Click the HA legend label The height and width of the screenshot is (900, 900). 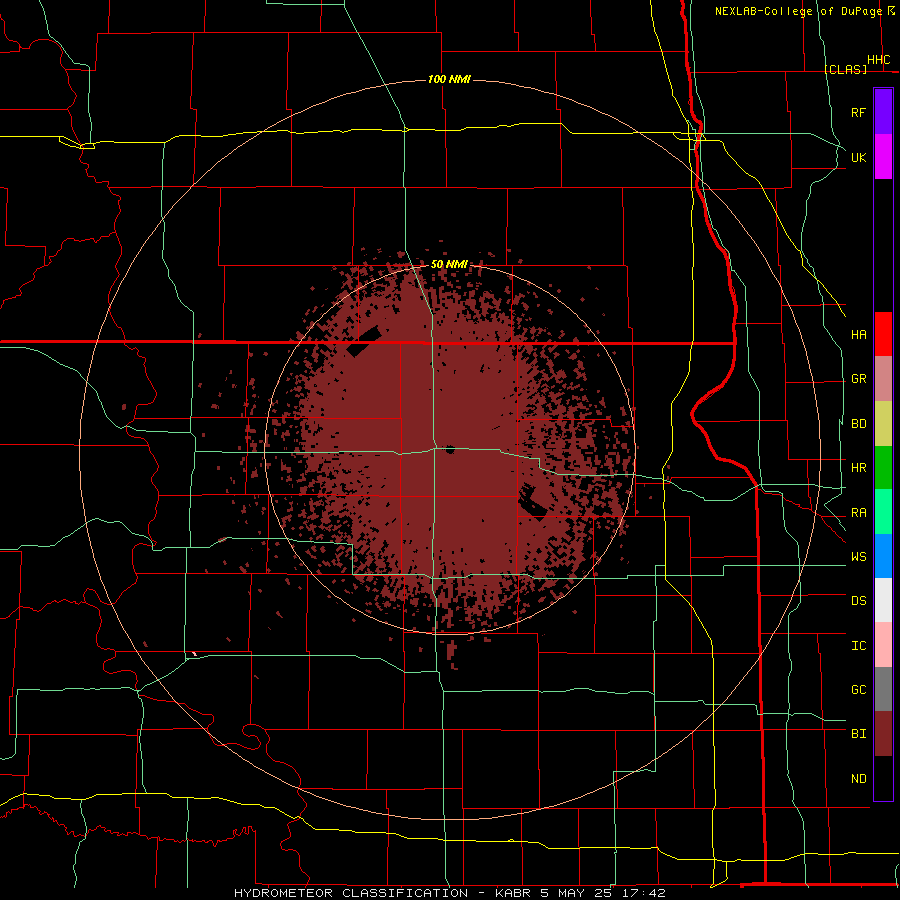tap(859, 335)
